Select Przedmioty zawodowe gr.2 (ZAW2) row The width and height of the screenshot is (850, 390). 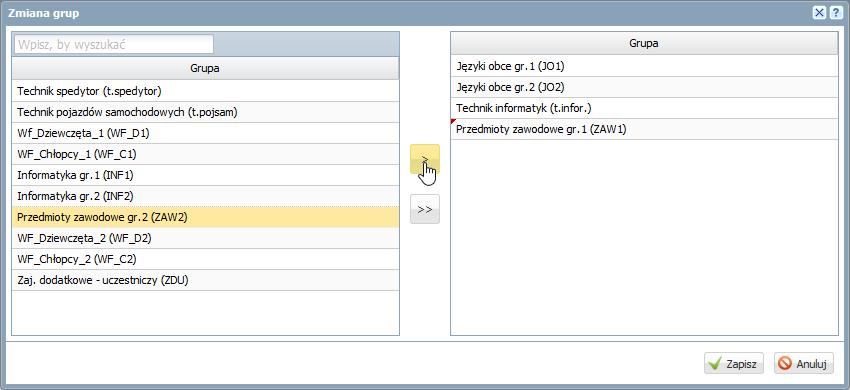click(205, 218)
